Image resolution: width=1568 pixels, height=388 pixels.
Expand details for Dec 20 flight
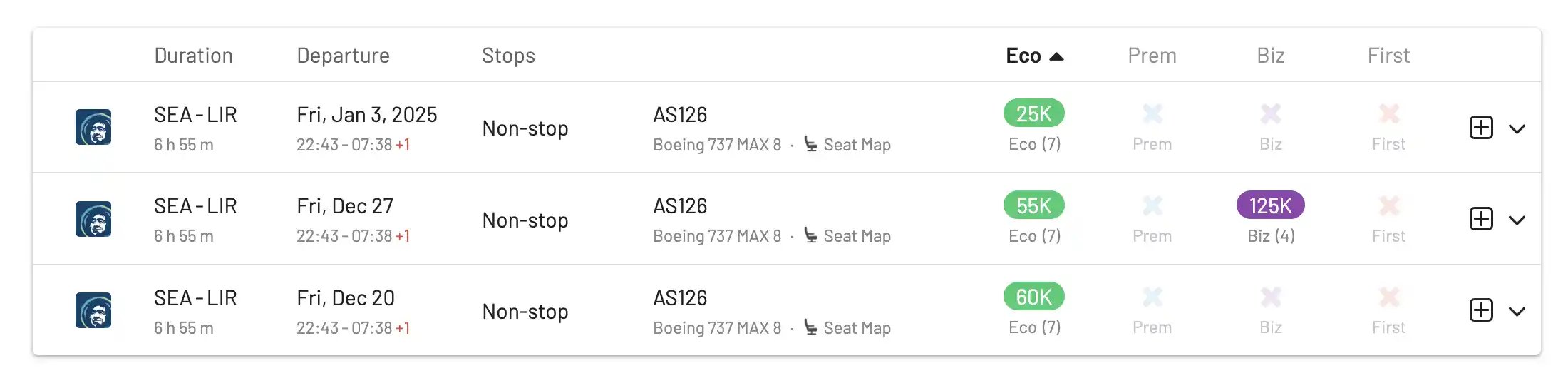1517,312
